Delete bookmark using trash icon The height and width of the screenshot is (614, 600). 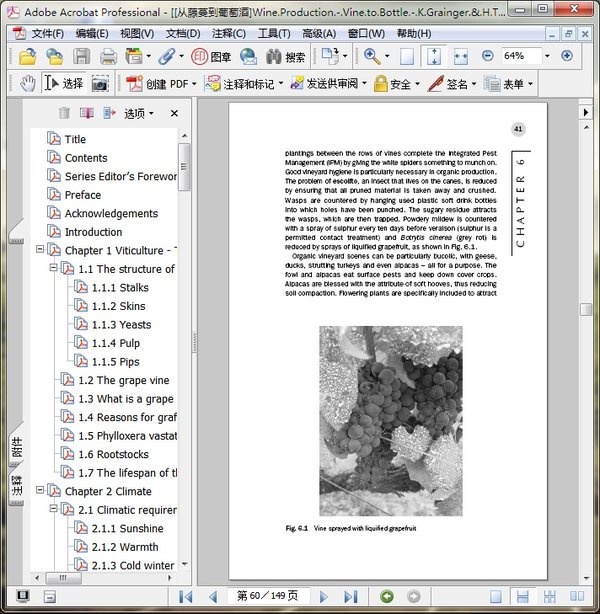[x=65, y=113]
